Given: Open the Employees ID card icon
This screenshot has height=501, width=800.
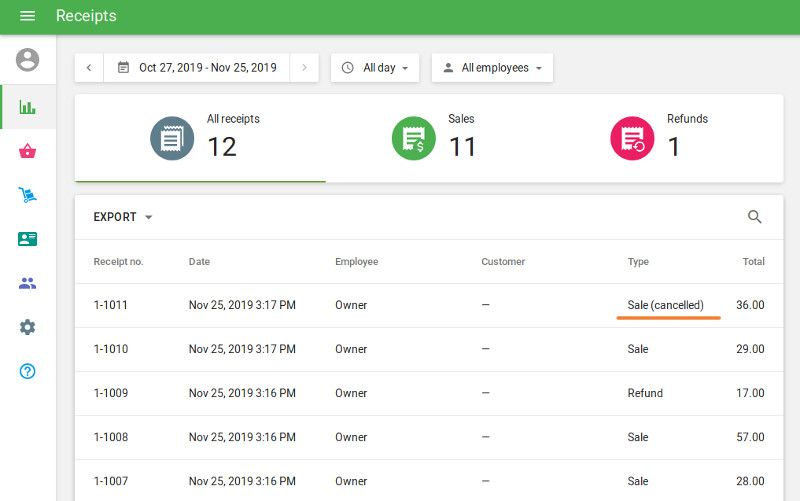Looking at the screenshot, I should 28,239.
